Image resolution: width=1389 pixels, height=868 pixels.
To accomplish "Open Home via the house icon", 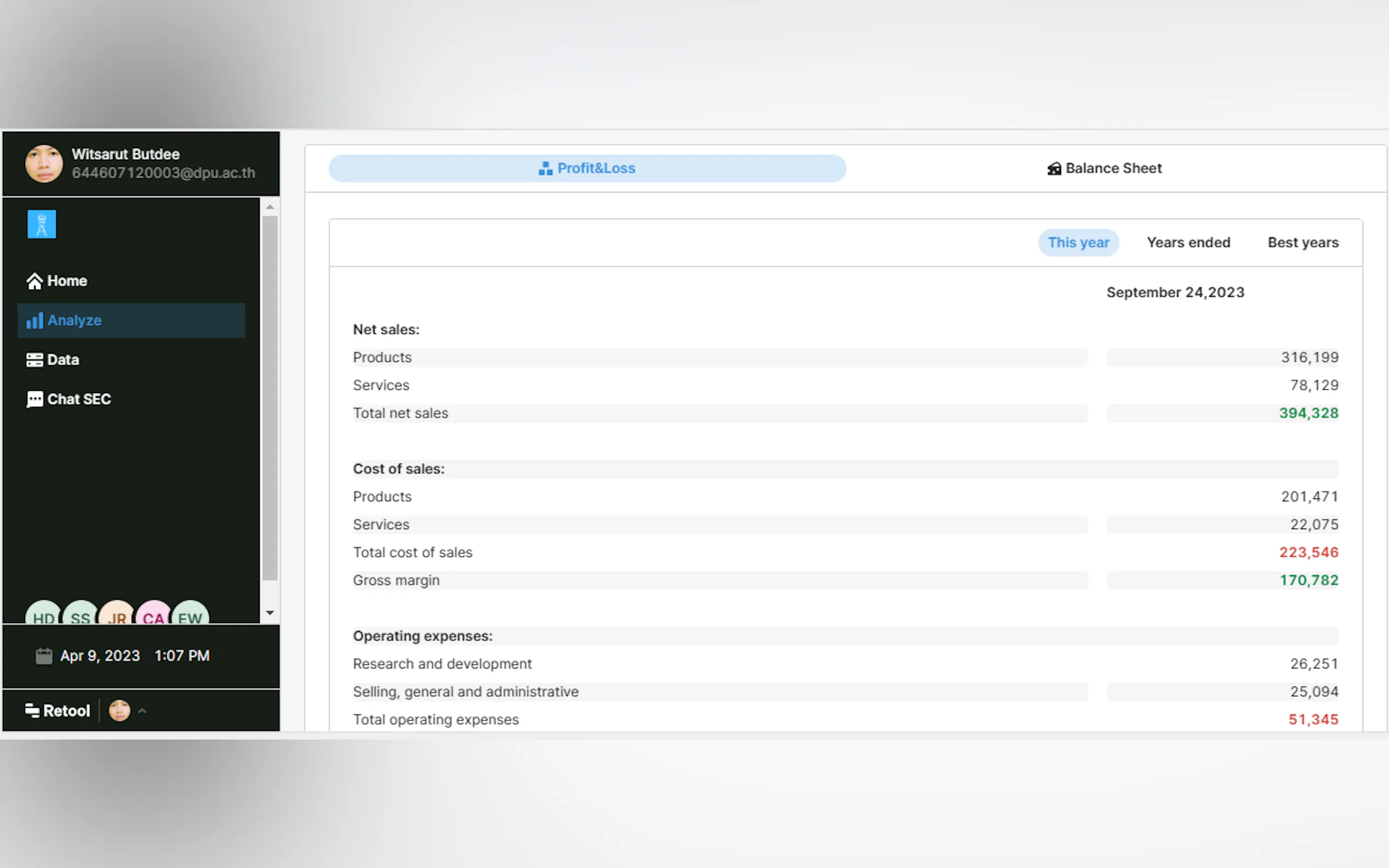I will coord(34,281).
